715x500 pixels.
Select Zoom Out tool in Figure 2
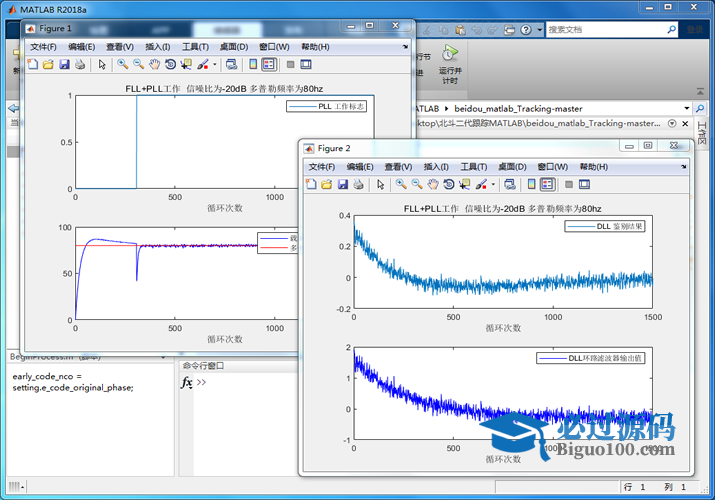tap(417, 184)
